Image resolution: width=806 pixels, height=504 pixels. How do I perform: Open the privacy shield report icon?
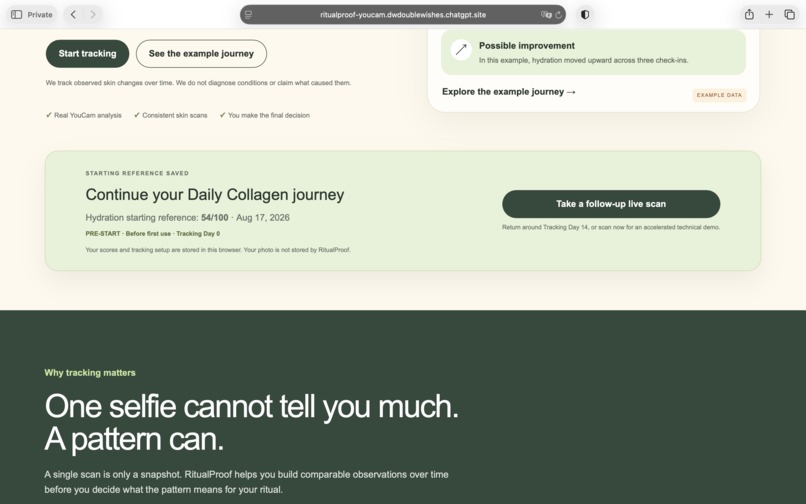[x=584, y=14]
